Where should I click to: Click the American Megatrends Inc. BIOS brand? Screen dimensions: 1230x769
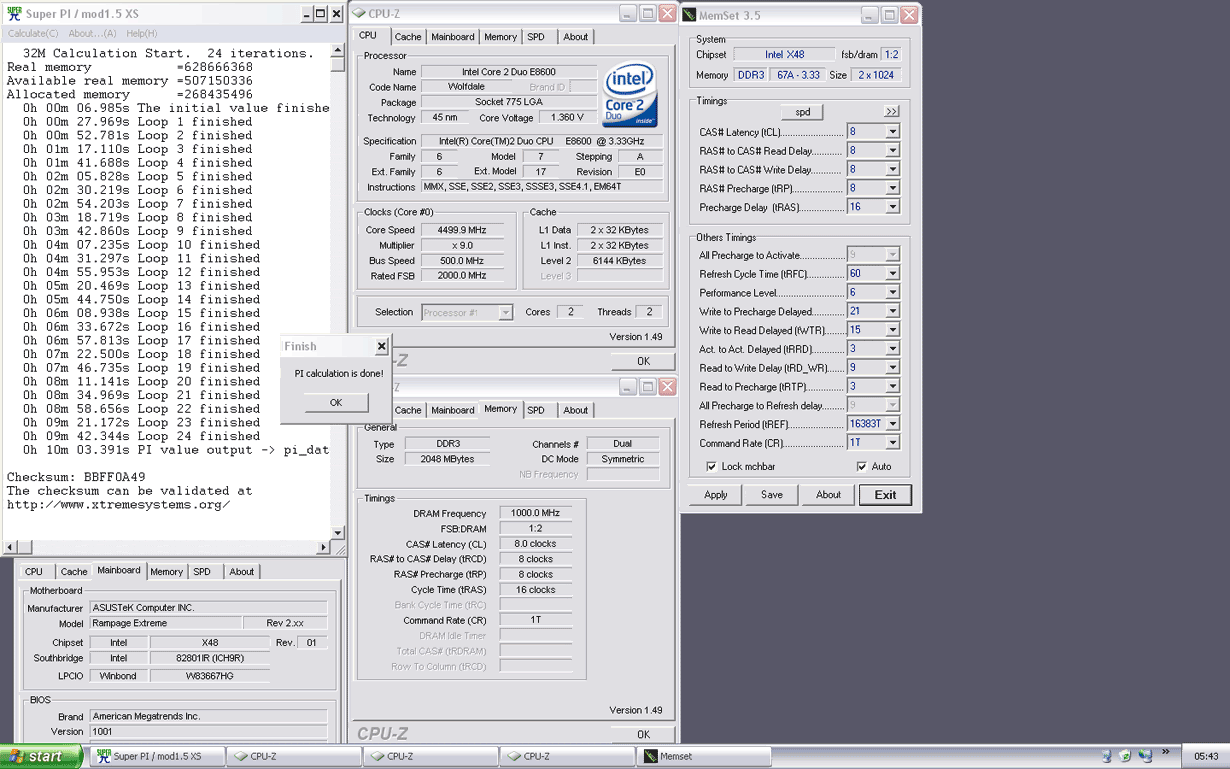[208, 716]
